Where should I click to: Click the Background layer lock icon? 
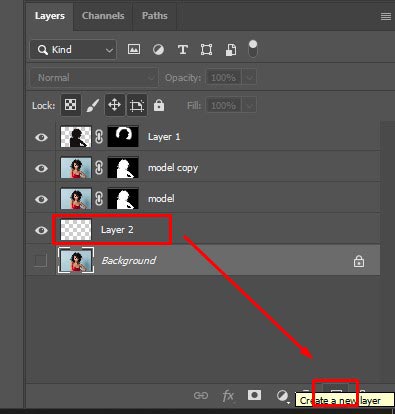(x=359, y=261)
